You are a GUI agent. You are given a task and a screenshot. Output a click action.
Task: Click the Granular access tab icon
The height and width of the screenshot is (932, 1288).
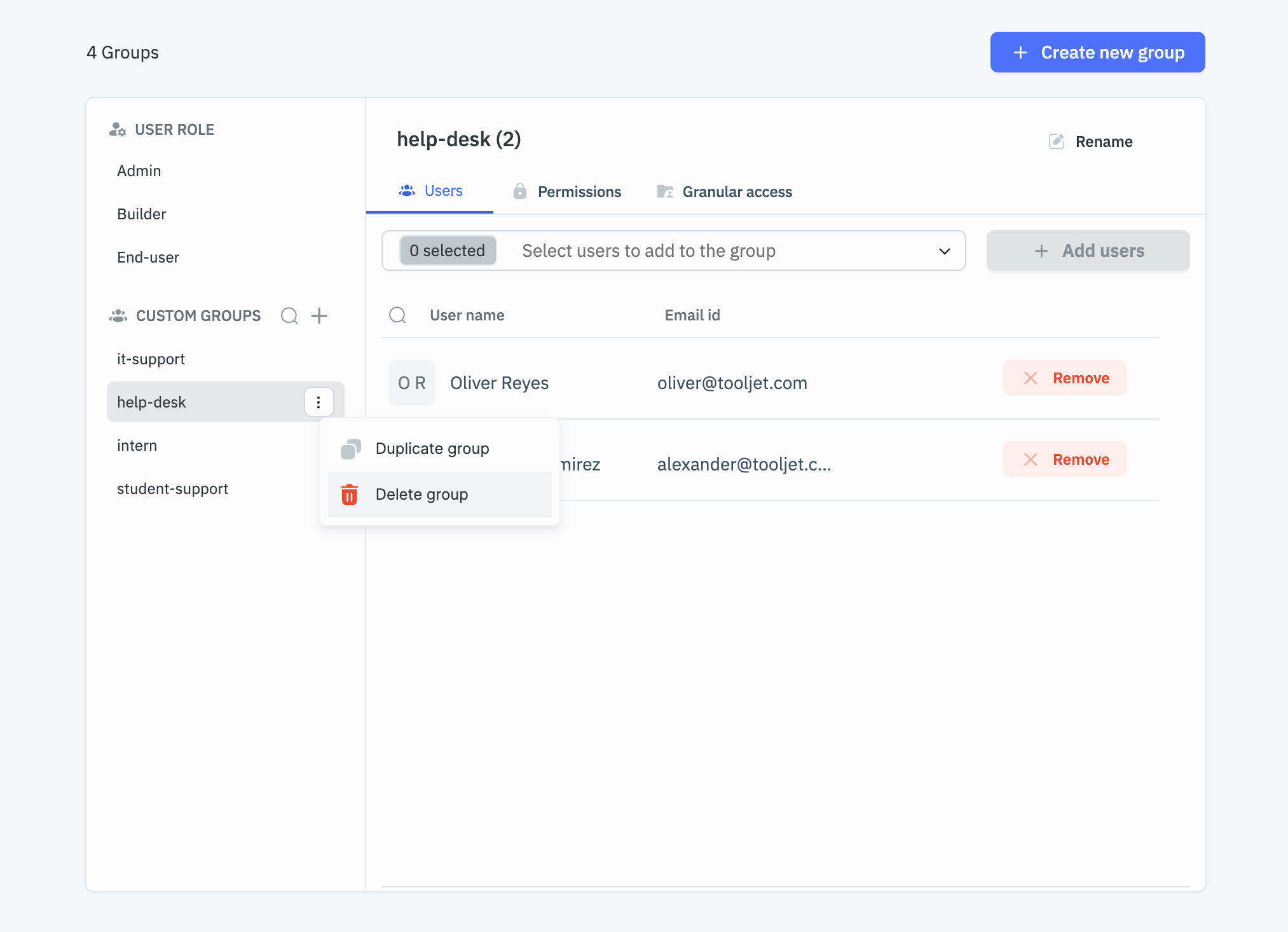pyautogui.click(x=664, y=191)
